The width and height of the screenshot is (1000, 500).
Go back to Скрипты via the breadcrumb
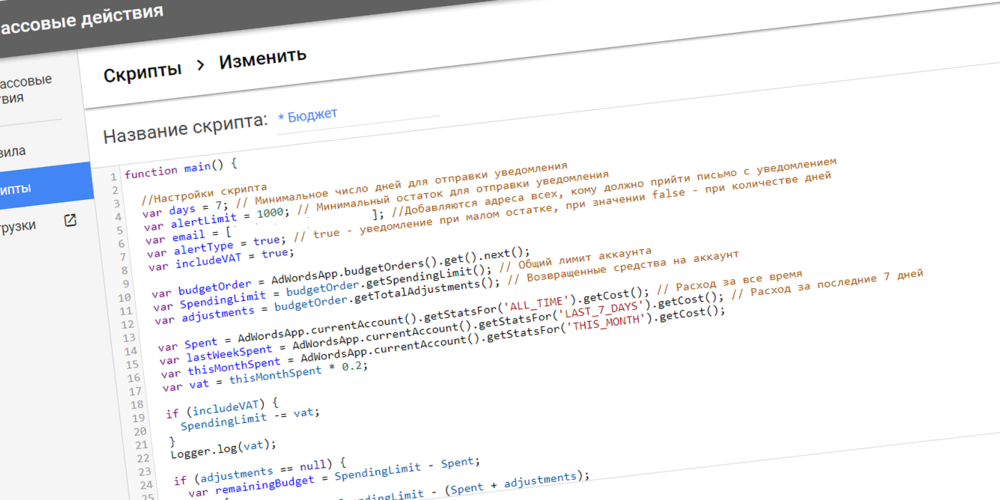point(143,69)
